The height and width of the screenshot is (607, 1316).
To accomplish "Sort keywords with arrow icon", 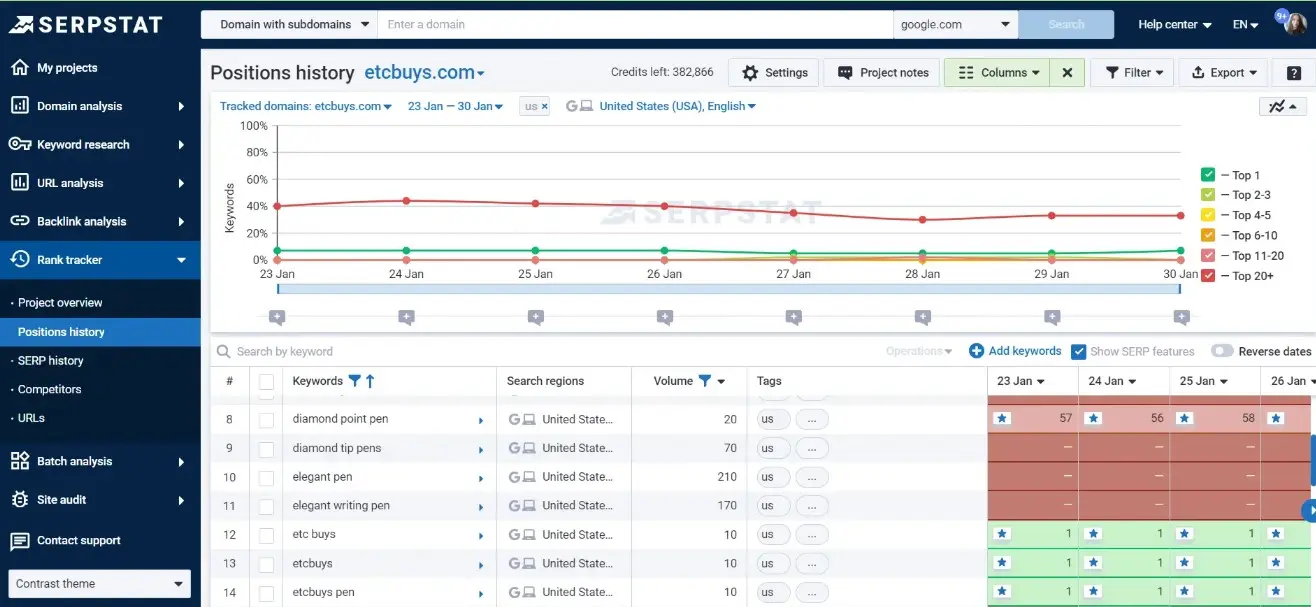I will pyautogui.click(x=370, y=380).
